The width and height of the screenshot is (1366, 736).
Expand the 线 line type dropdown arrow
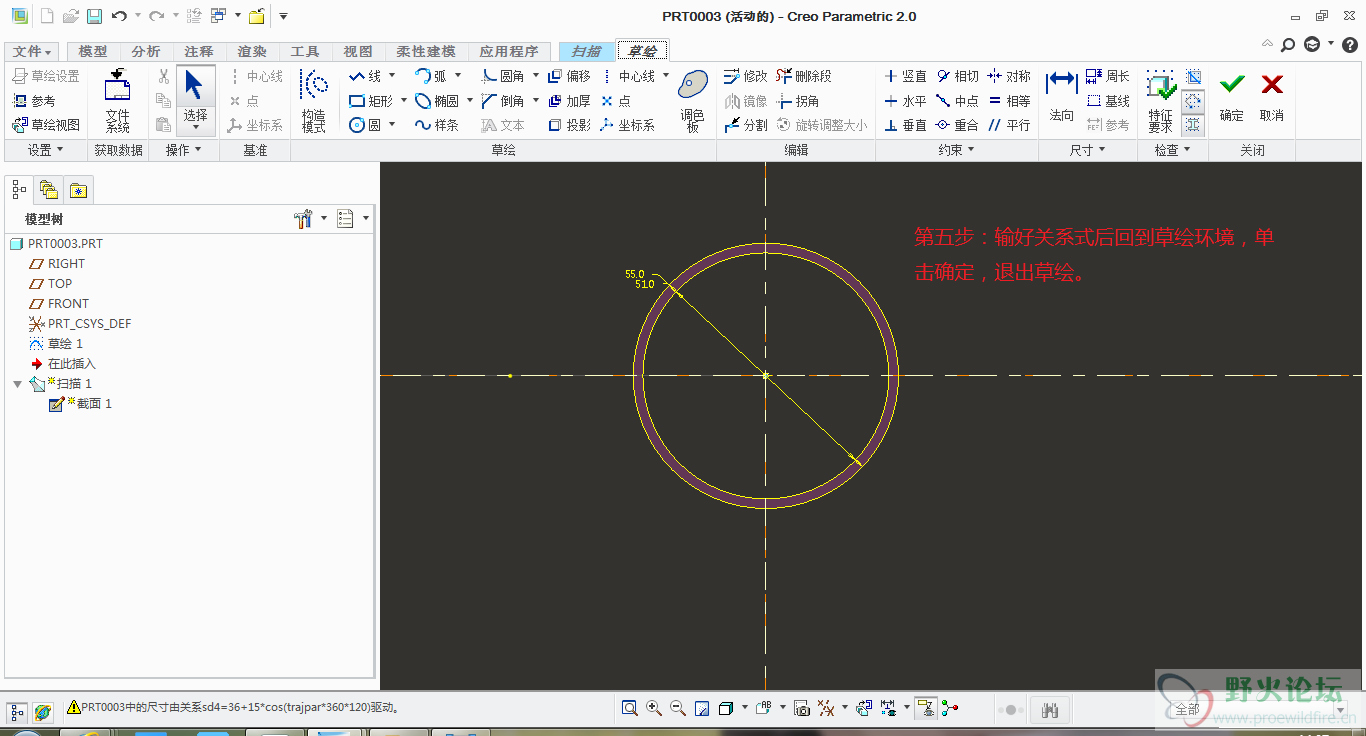[x=392, y=76]
